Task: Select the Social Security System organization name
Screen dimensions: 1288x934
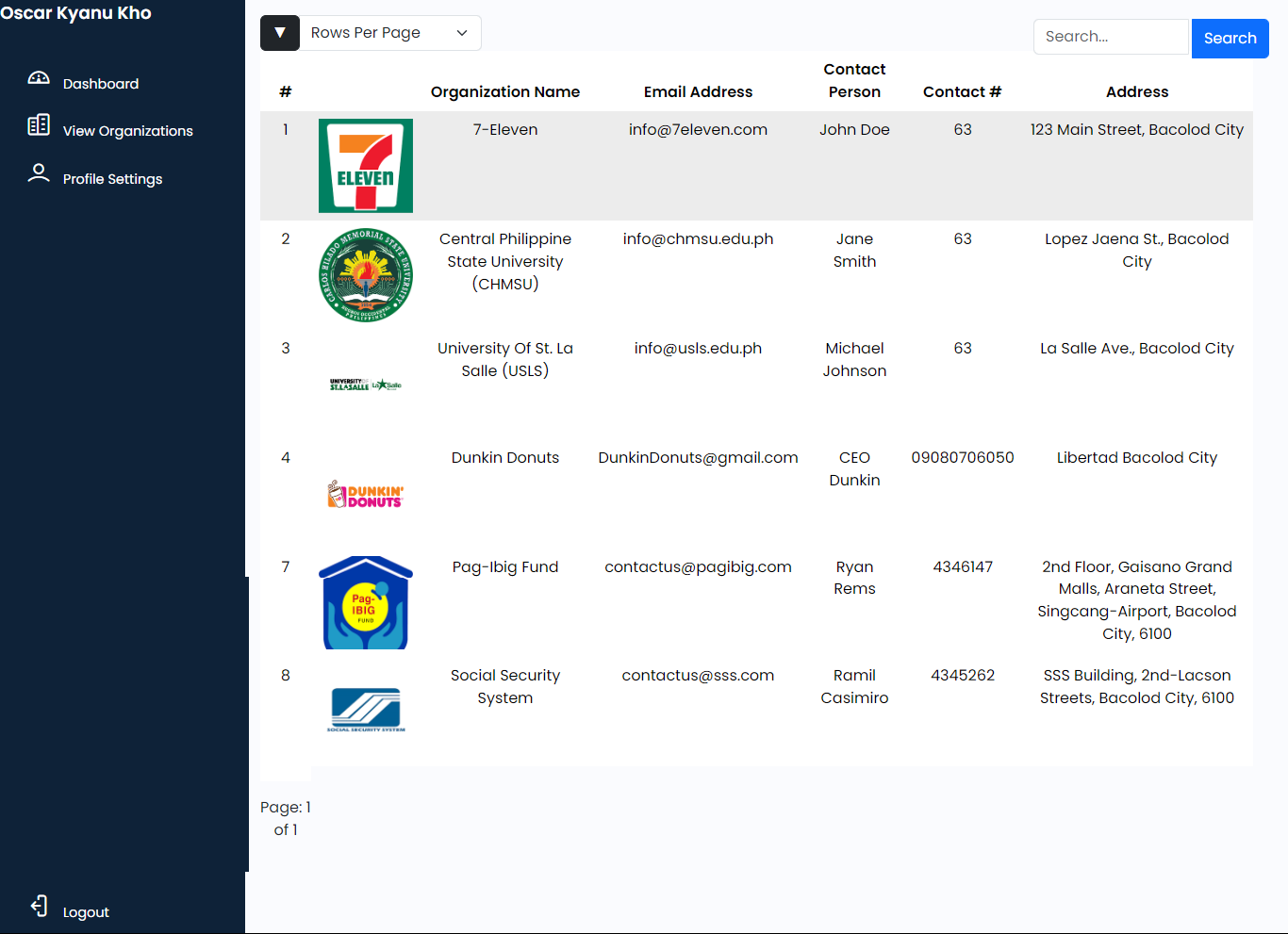Action: (505, 686)
